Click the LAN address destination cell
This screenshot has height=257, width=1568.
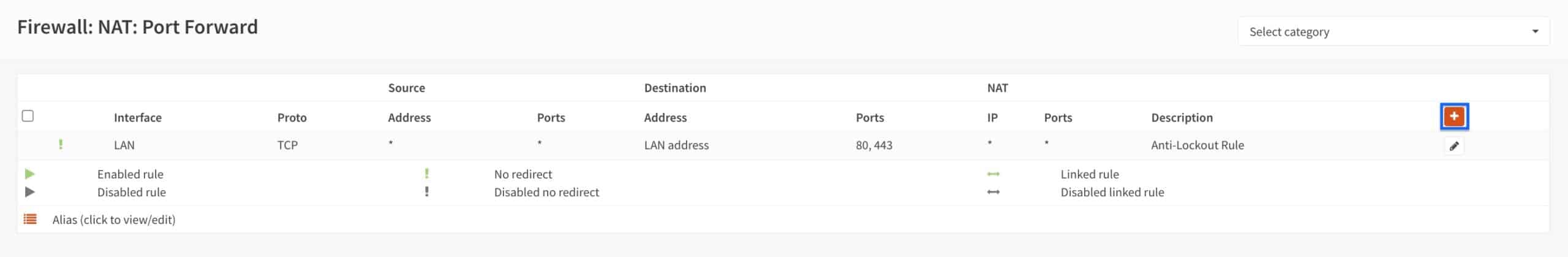[x=676, y=145]
